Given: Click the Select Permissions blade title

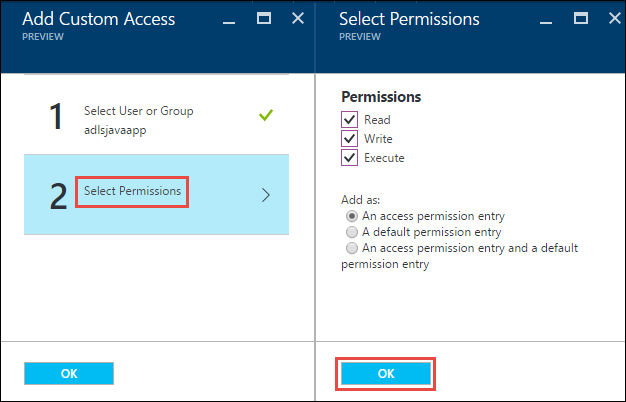Looking at the screenshot, I should point(409,19).
